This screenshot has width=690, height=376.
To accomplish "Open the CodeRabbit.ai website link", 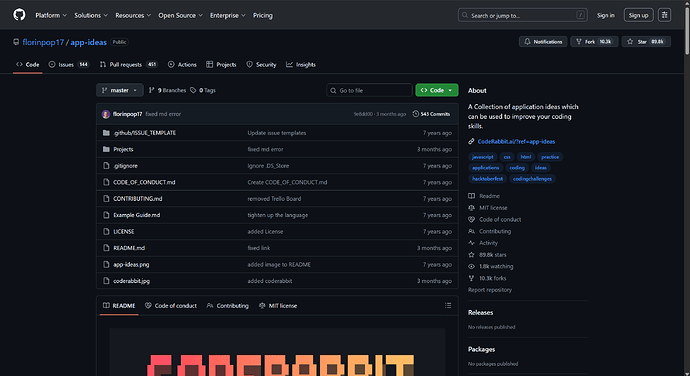I will pos(516,142).
